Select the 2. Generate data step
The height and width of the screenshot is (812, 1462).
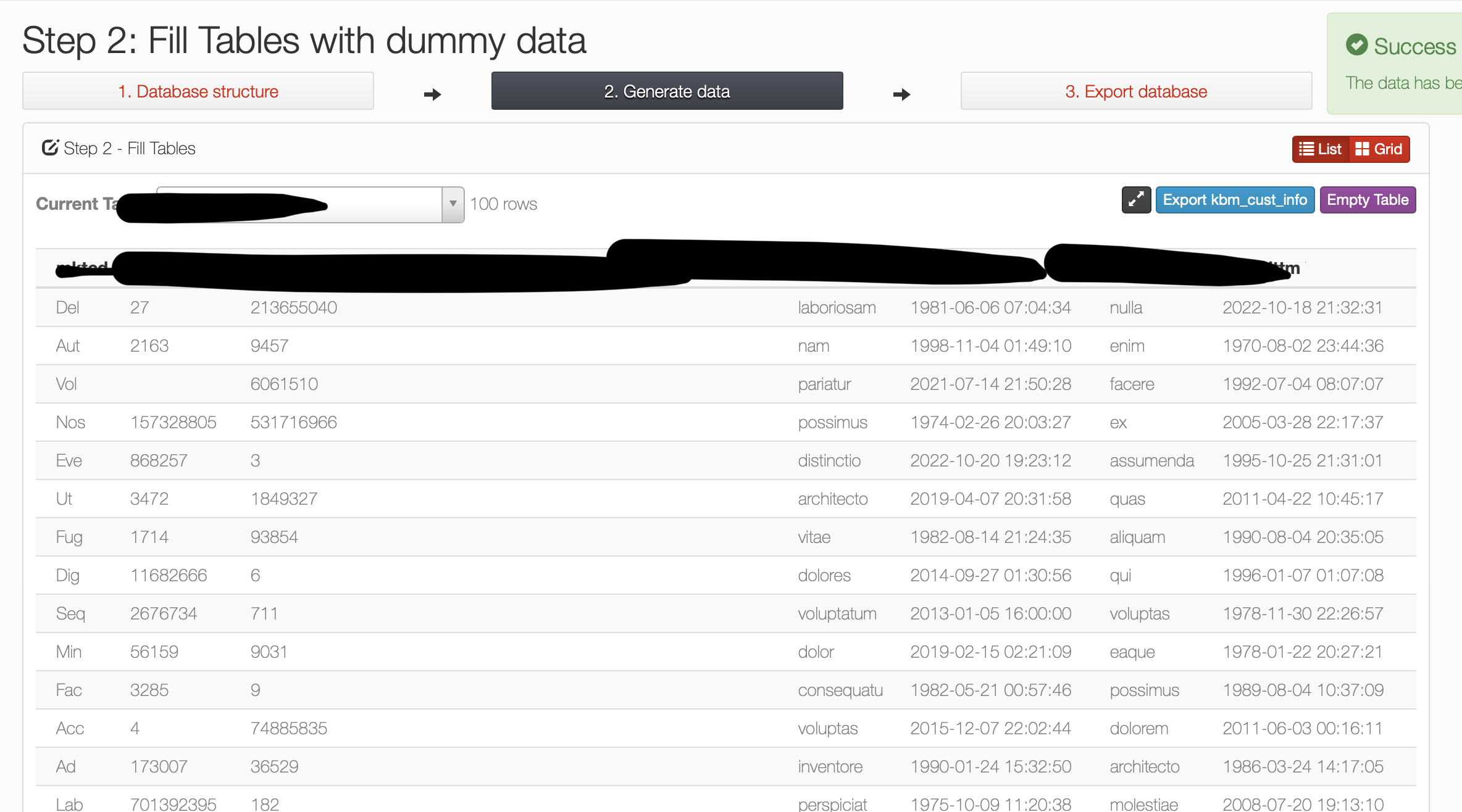[667, 91]
